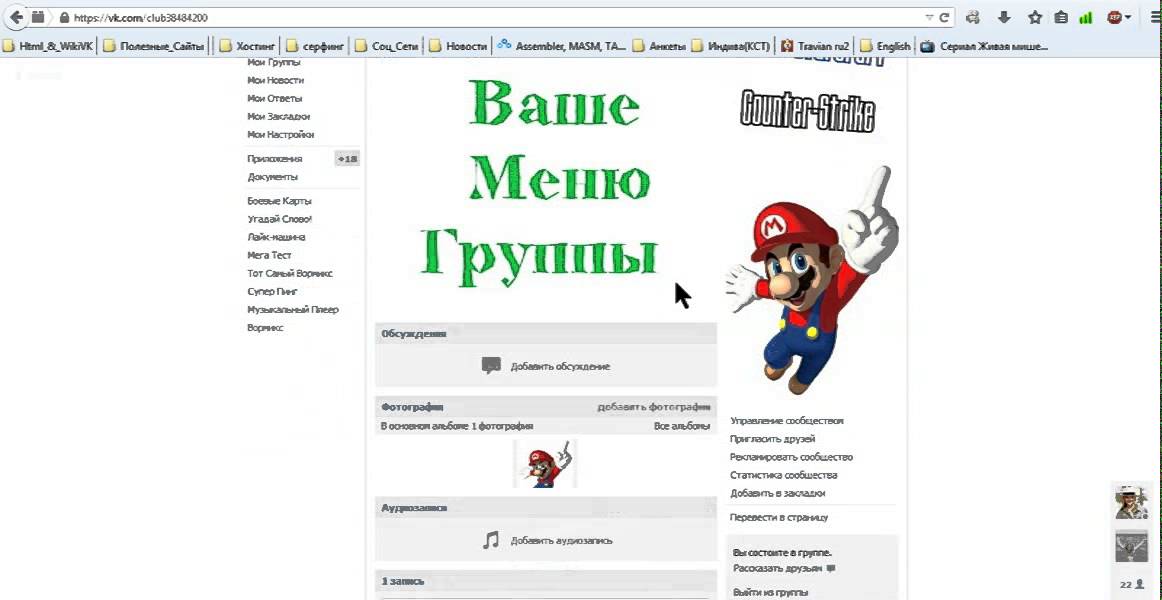Click the music note audio icon
The height and width of the screenshot is (600, 1162).
[x=491, y=540]
